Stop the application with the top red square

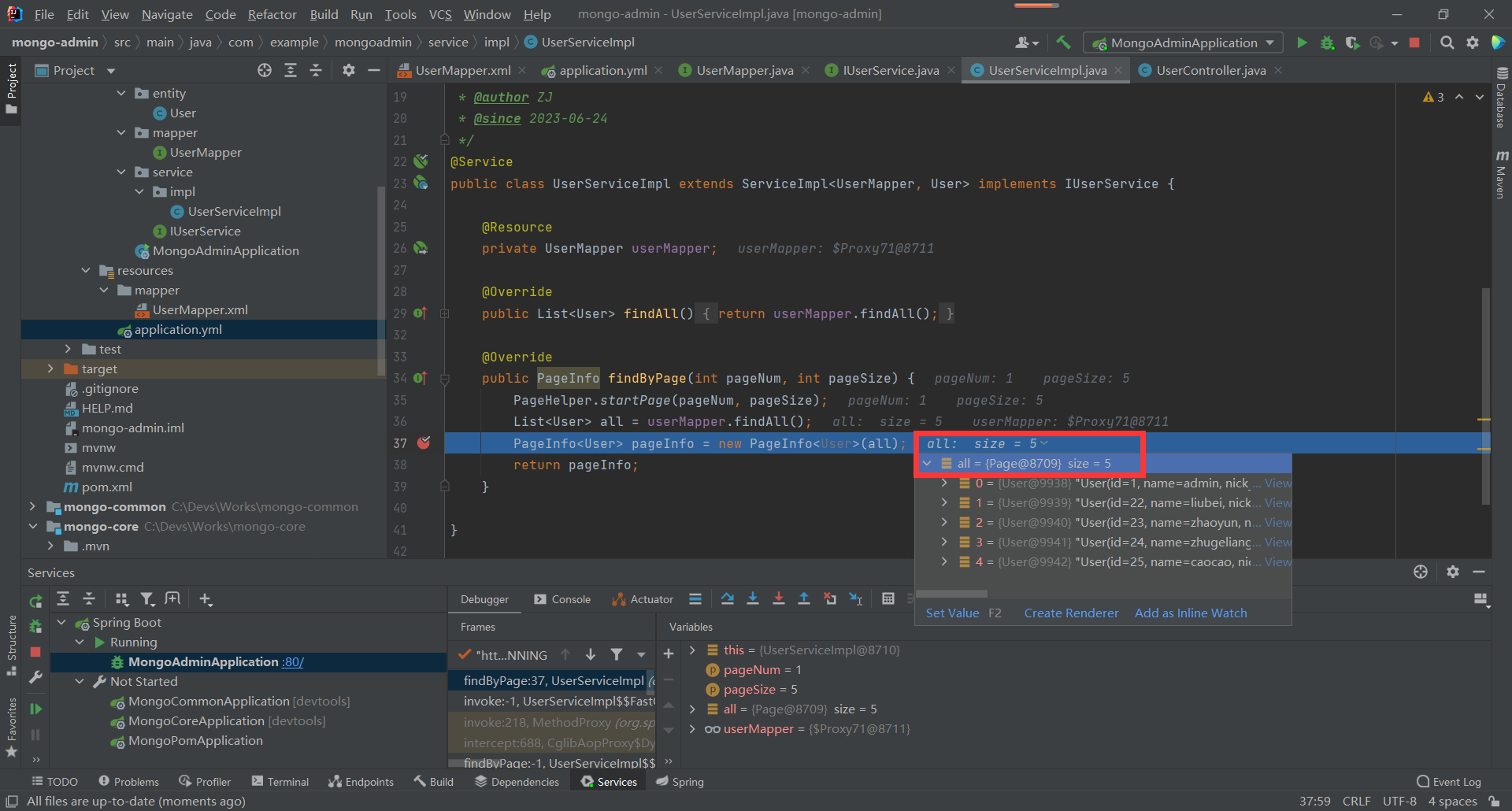coord(1414,43)
